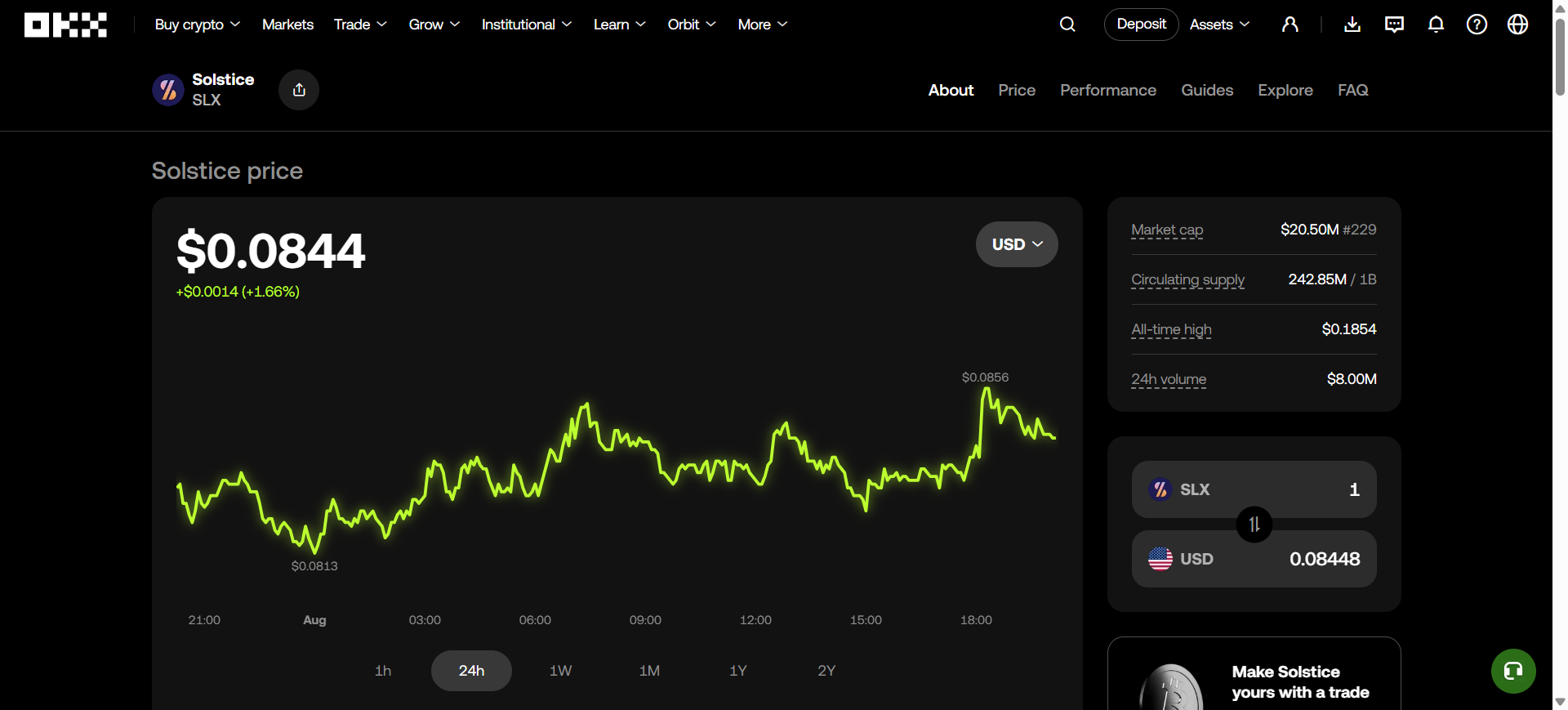The height and width of the screenshot is (710, 1568).
Task: Expand the Institutional menu
Action: [527, 25]
